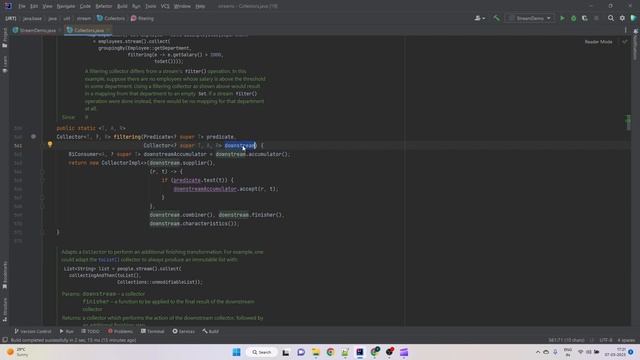Click the stop process icon

tap(596, 18)
